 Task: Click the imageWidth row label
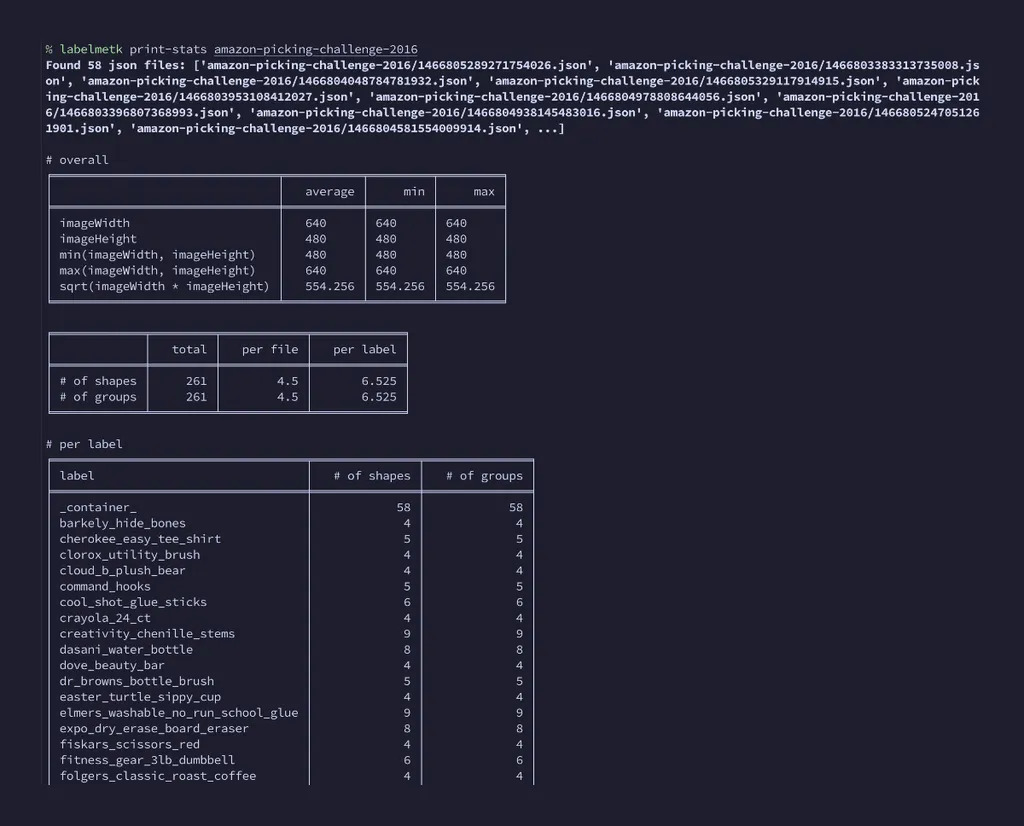pyautogui.click(x=94, y=223)
